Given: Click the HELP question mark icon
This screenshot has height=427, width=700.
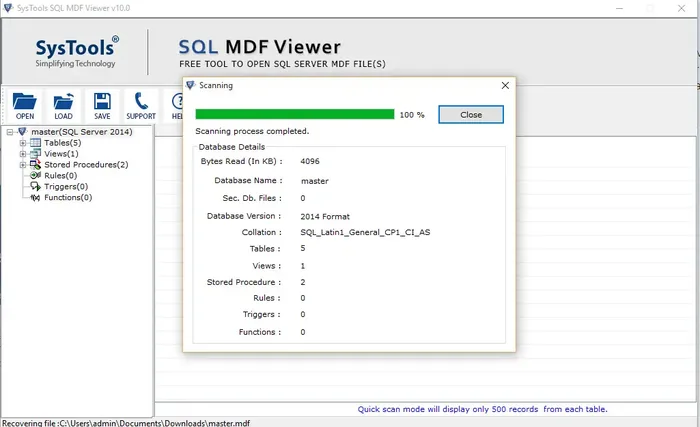Looking at the screenshot, I should point(178,101).
